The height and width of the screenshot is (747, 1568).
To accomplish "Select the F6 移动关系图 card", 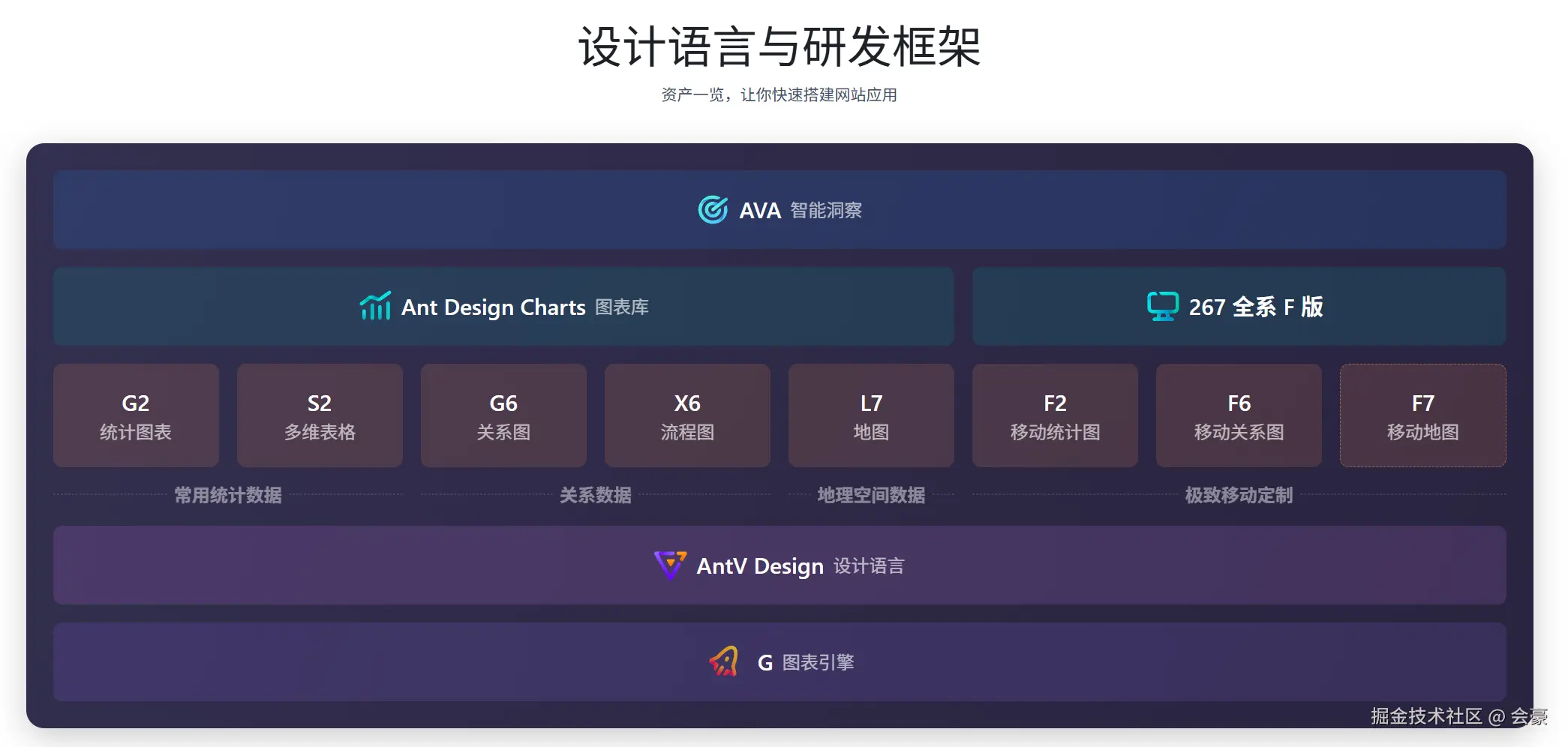I will coord(1239,415).
